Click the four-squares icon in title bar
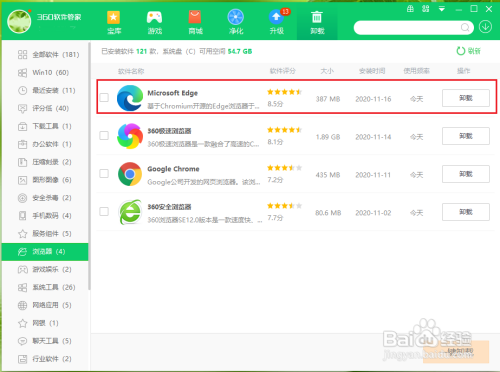The width and height of the screenshot is (500, 372). (x=426, y=9)
